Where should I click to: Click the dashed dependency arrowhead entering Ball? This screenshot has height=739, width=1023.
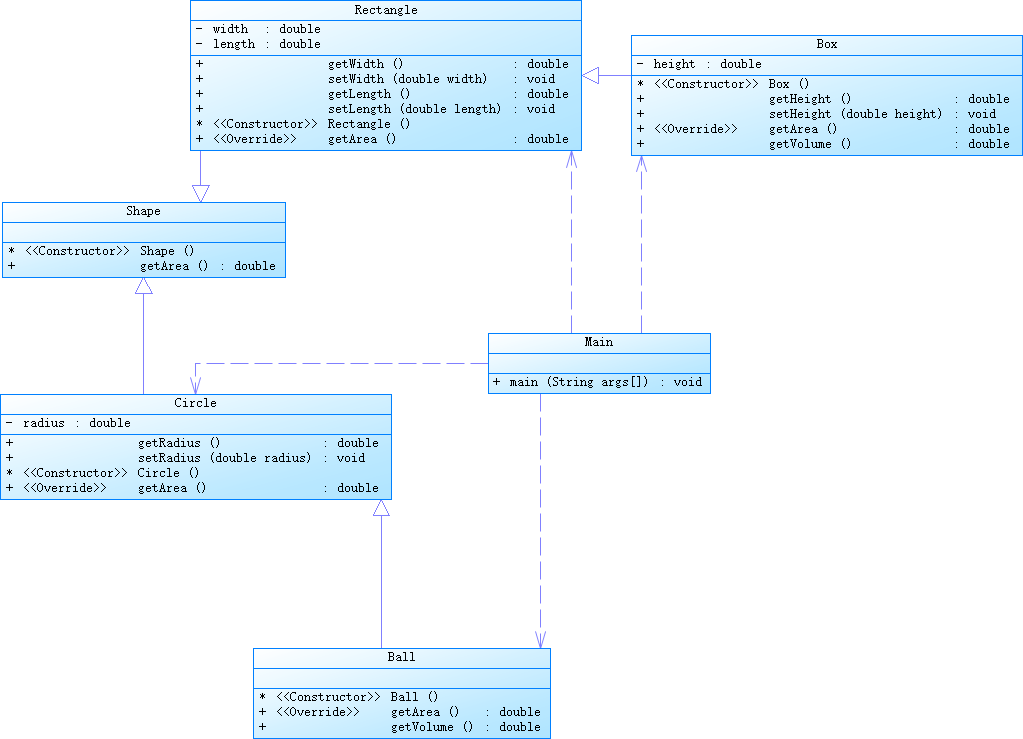tap(540, 640)
